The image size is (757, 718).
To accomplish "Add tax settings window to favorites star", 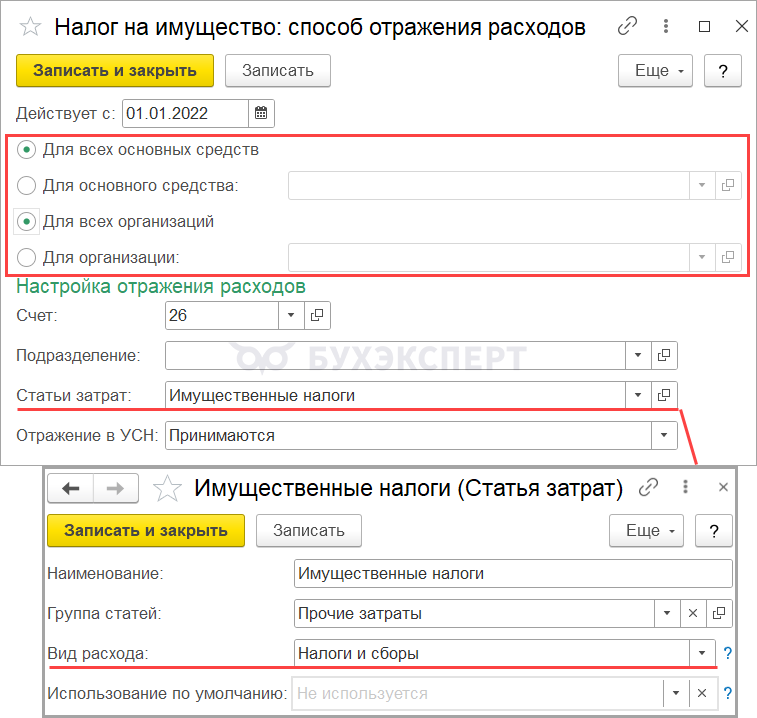I will click(x=30, y=27).
